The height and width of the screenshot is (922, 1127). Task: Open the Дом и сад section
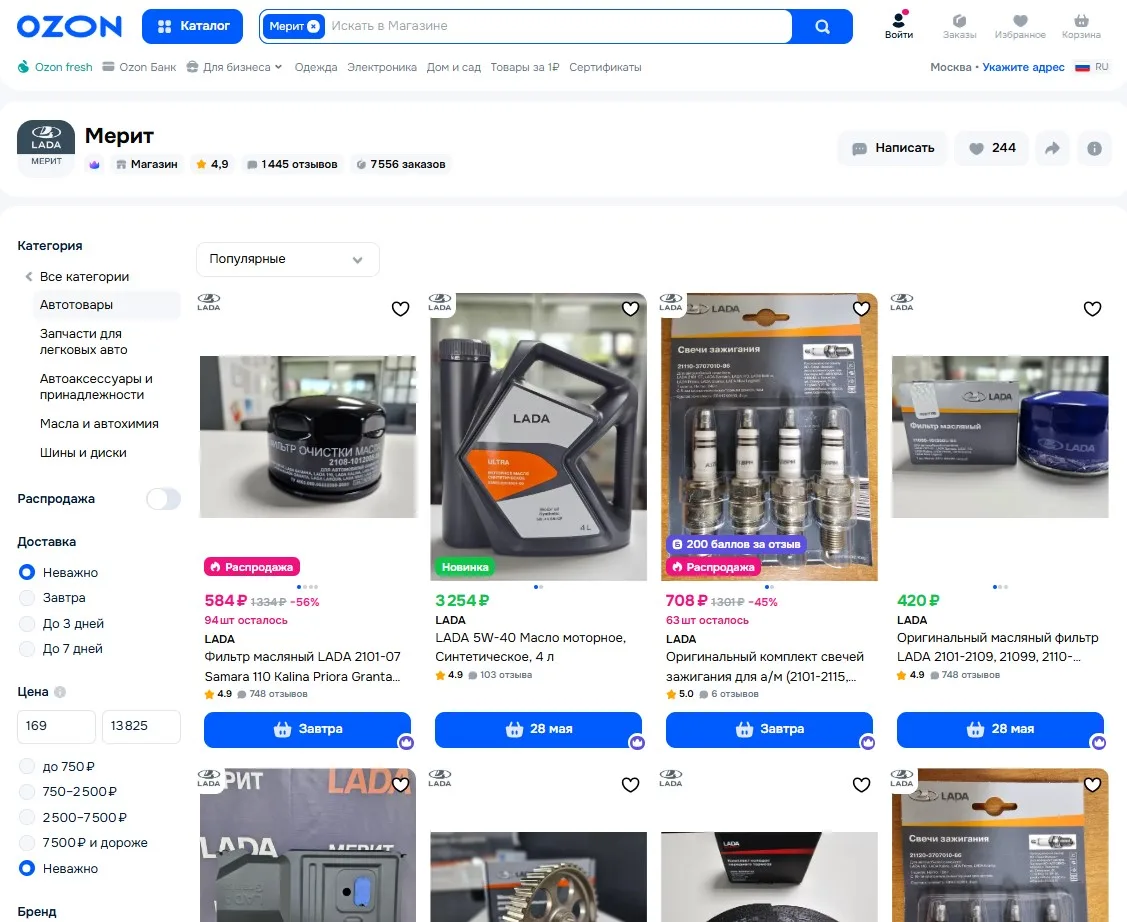[454, 67]
